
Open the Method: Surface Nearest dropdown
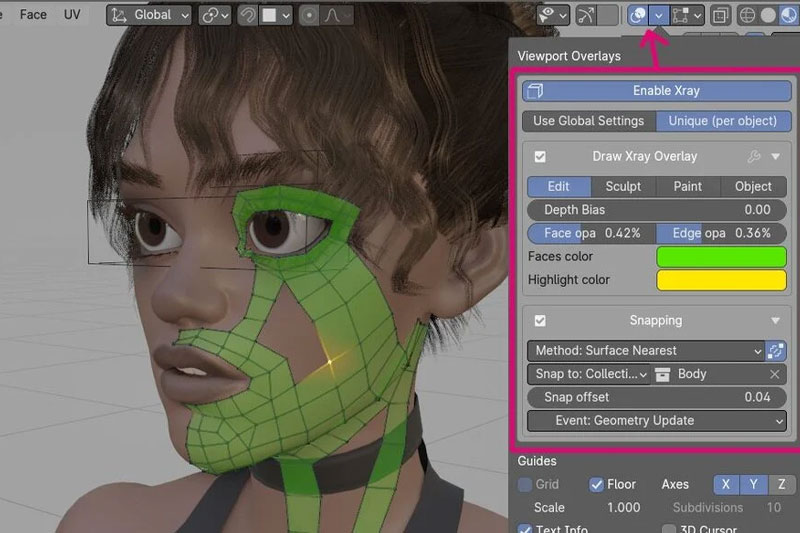[646, 350]
